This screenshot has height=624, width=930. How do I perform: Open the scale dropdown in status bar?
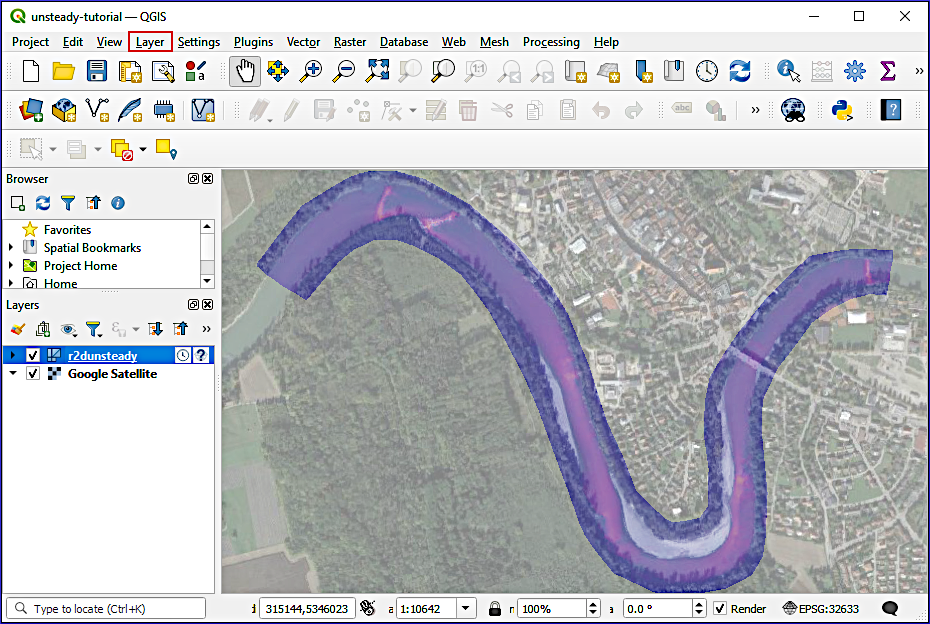coord(464,608)
